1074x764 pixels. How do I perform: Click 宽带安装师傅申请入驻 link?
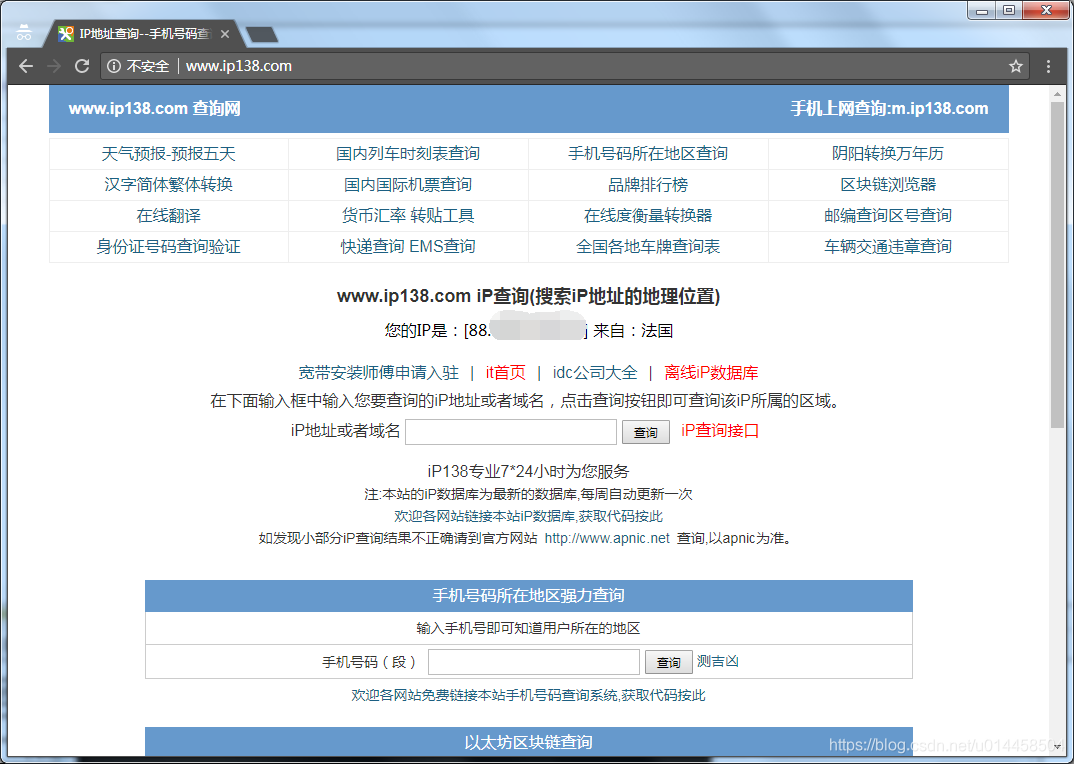click(x=379, y=373)
